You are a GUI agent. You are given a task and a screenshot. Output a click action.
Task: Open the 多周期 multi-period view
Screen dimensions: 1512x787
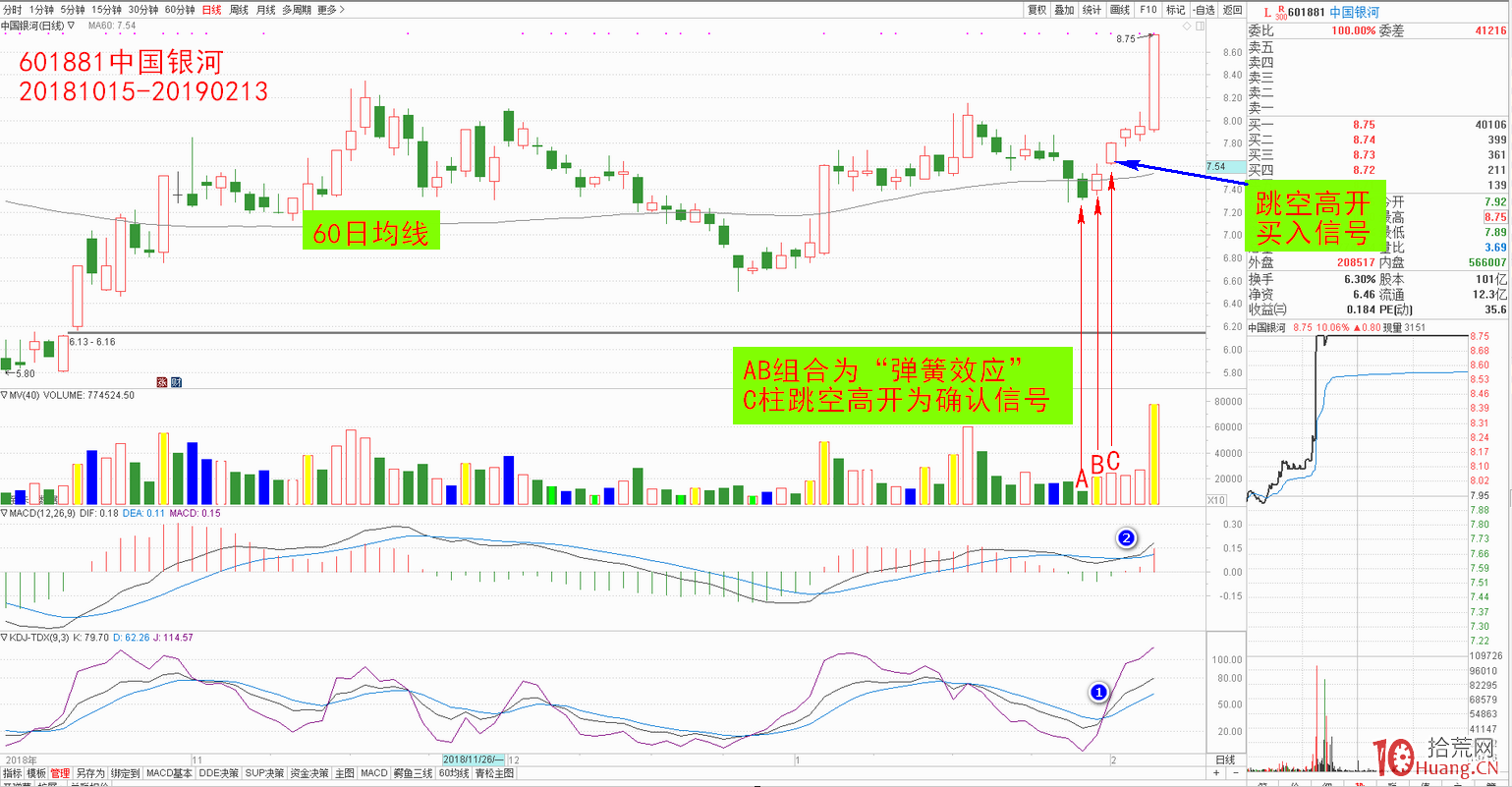[296, 10]
